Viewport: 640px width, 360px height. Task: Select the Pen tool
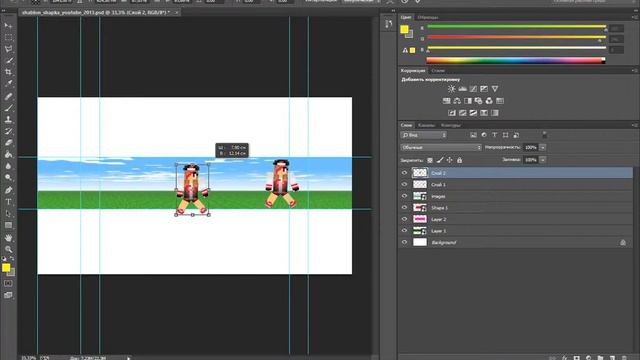(x=8, y=190)
